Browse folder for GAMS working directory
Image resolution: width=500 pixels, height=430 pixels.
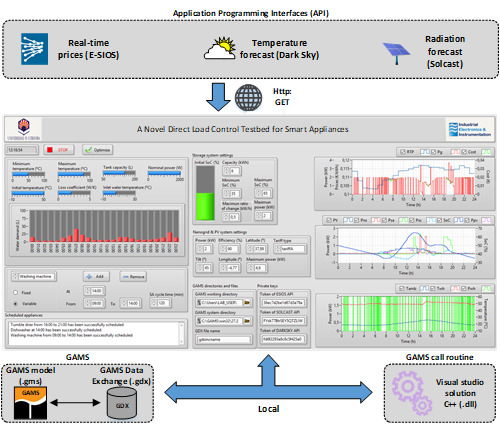click(247, 303)
